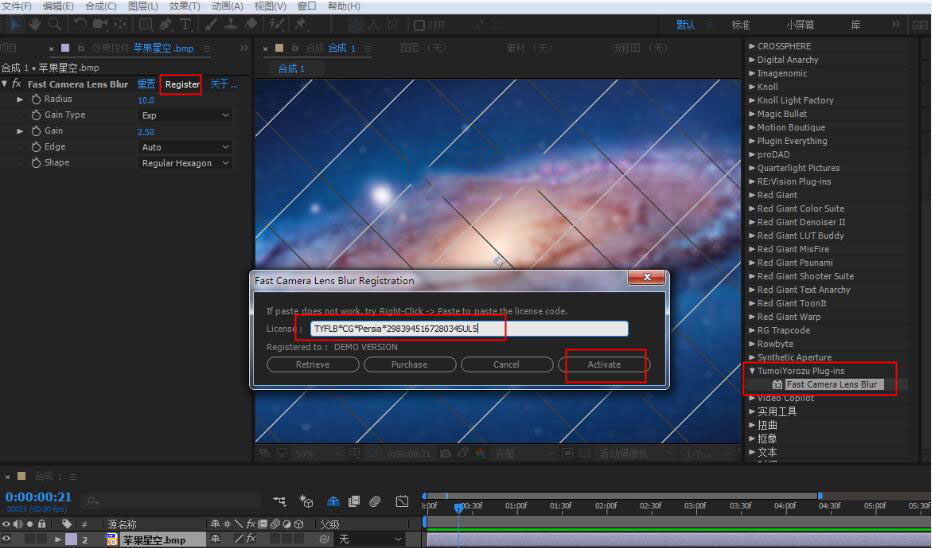Expand the Red Giant Color Suite category

752,209
